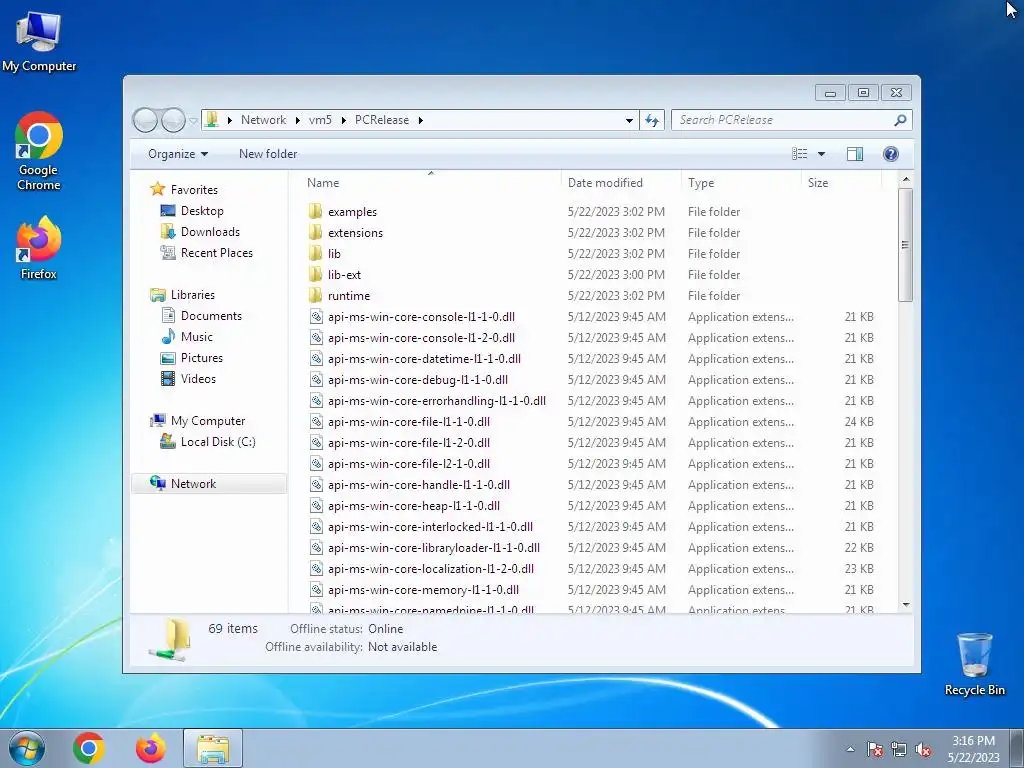The image size is (1024, 768).
Task: Open the Pictures library
Action: point(192,358)
